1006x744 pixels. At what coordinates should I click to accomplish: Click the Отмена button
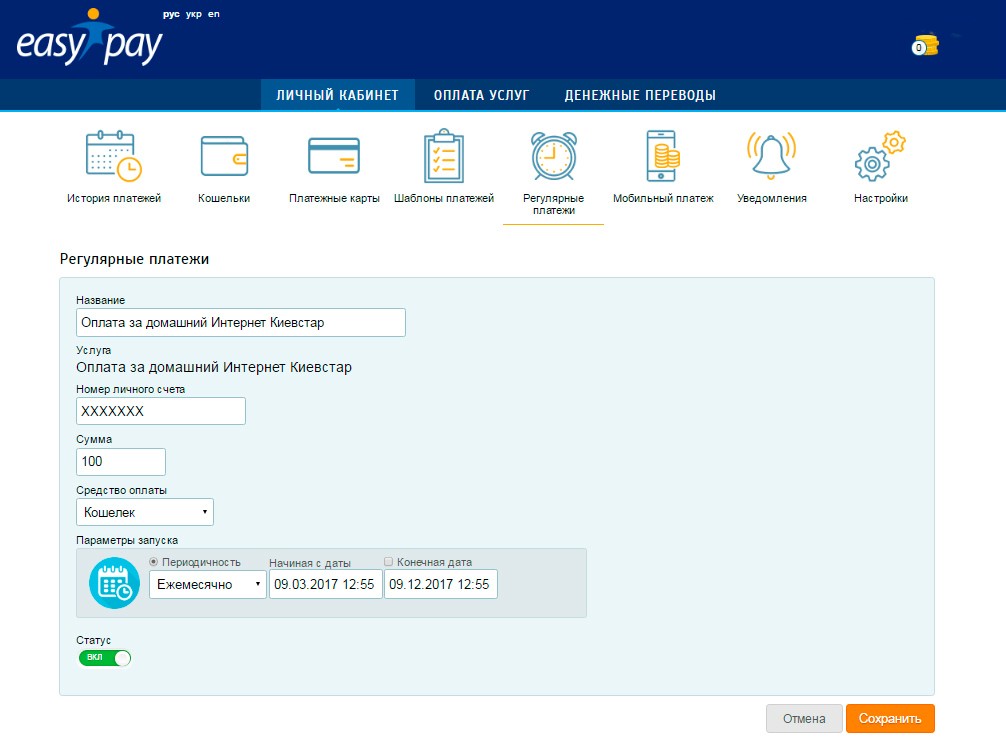(x=804, y=718)
